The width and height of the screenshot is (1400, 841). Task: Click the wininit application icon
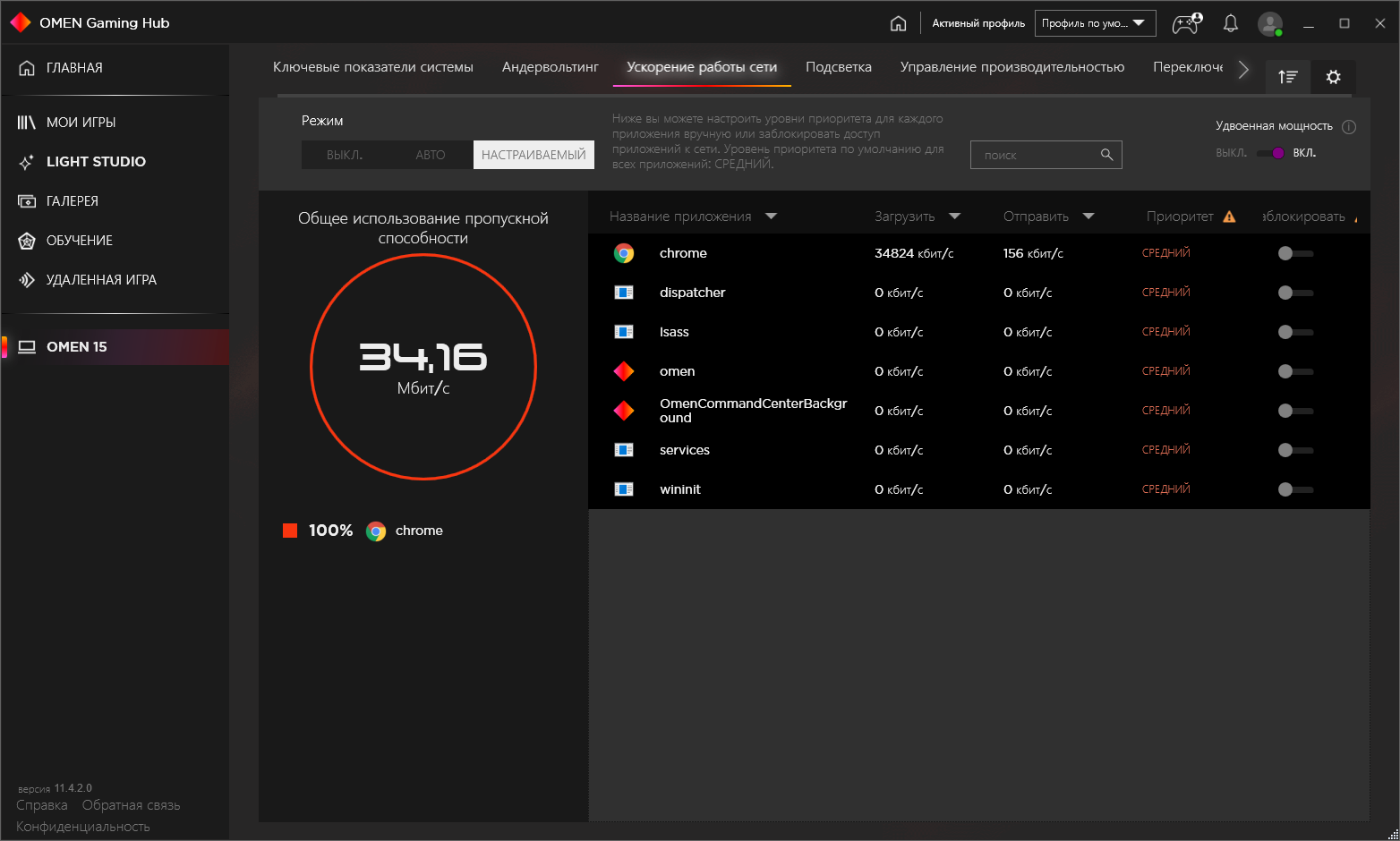(x=624, y=489)
